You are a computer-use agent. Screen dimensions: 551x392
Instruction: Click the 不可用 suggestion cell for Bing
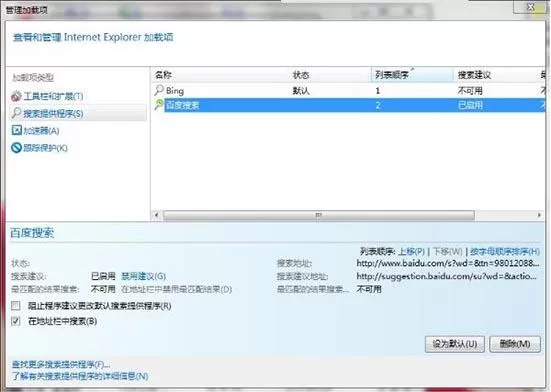pyautogui.click(x=470, y=91)
